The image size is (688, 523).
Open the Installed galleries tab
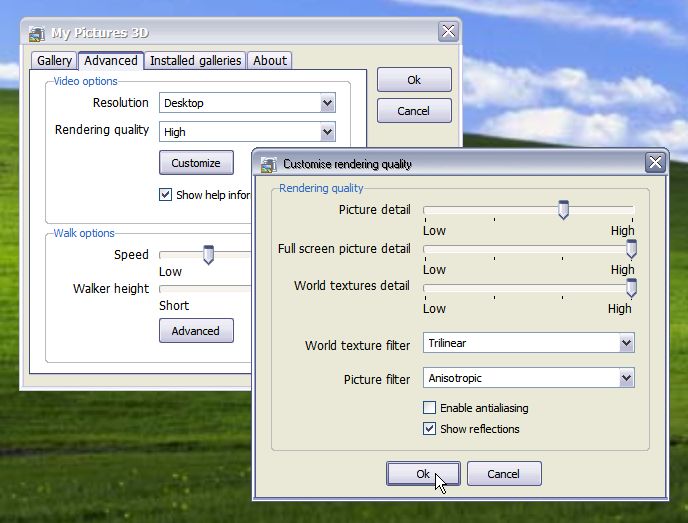pos(196,61)
